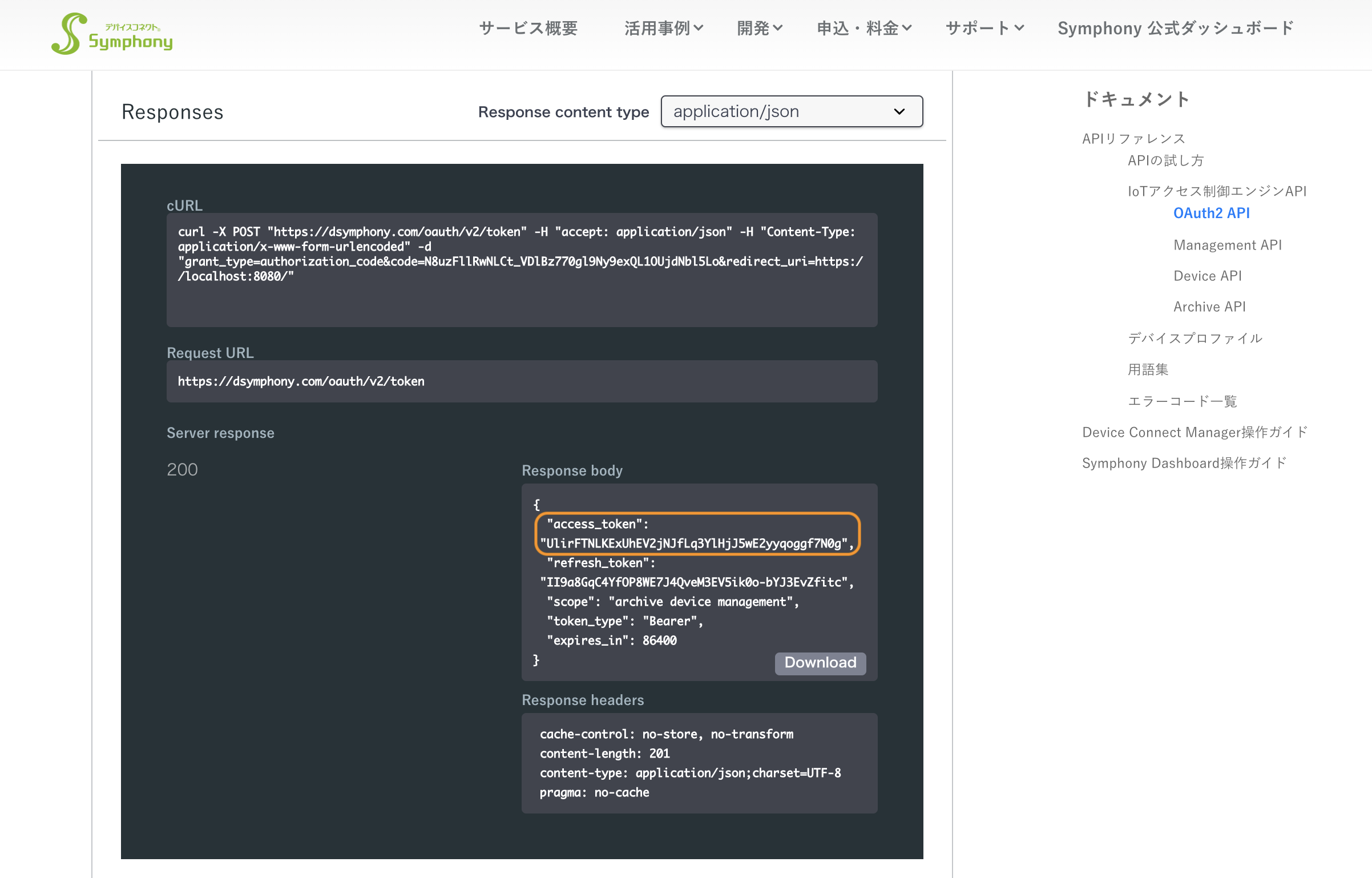Open Response content type dropdown

[792, 111]
